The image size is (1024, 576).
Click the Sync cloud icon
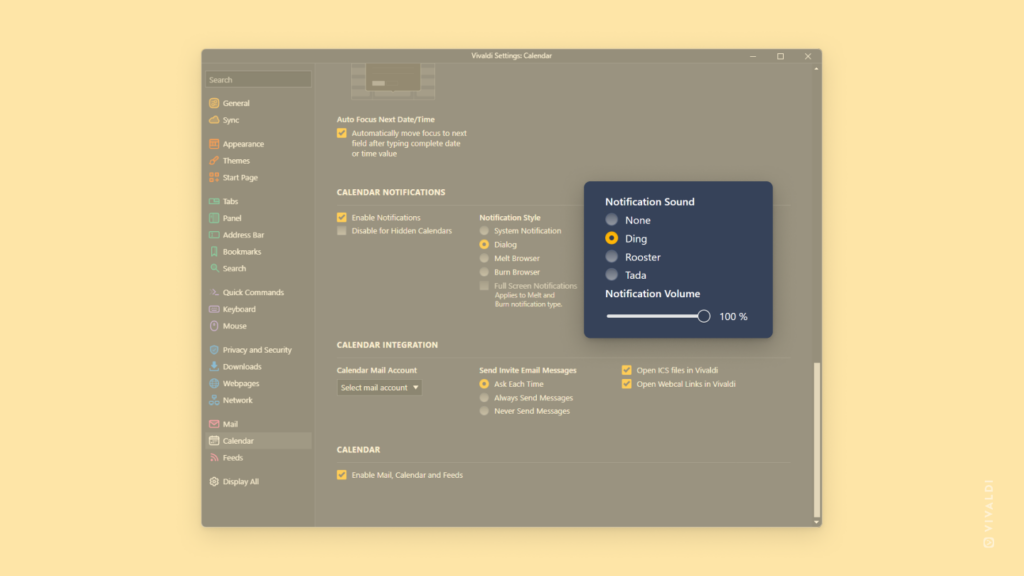[214, 120]
